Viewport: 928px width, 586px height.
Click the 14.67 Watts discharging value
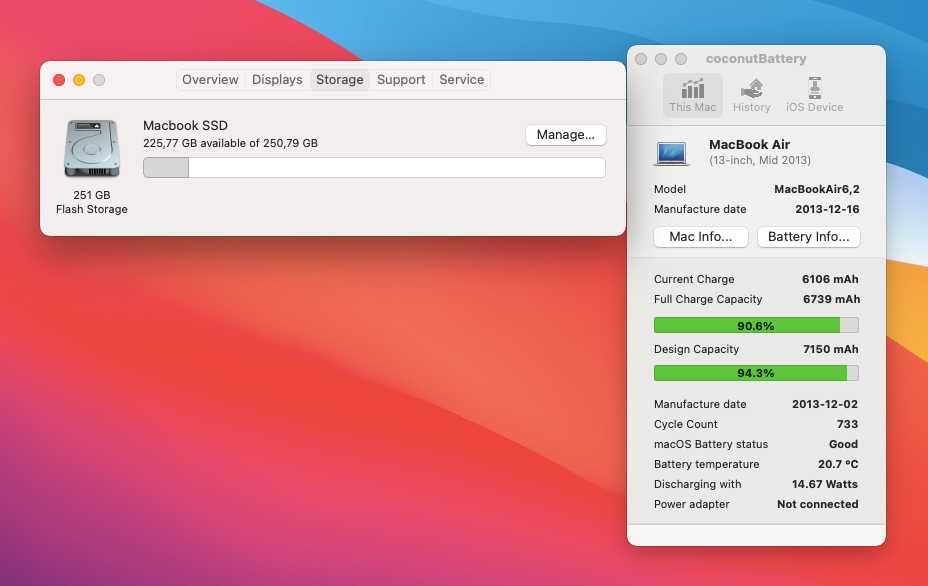825,484
